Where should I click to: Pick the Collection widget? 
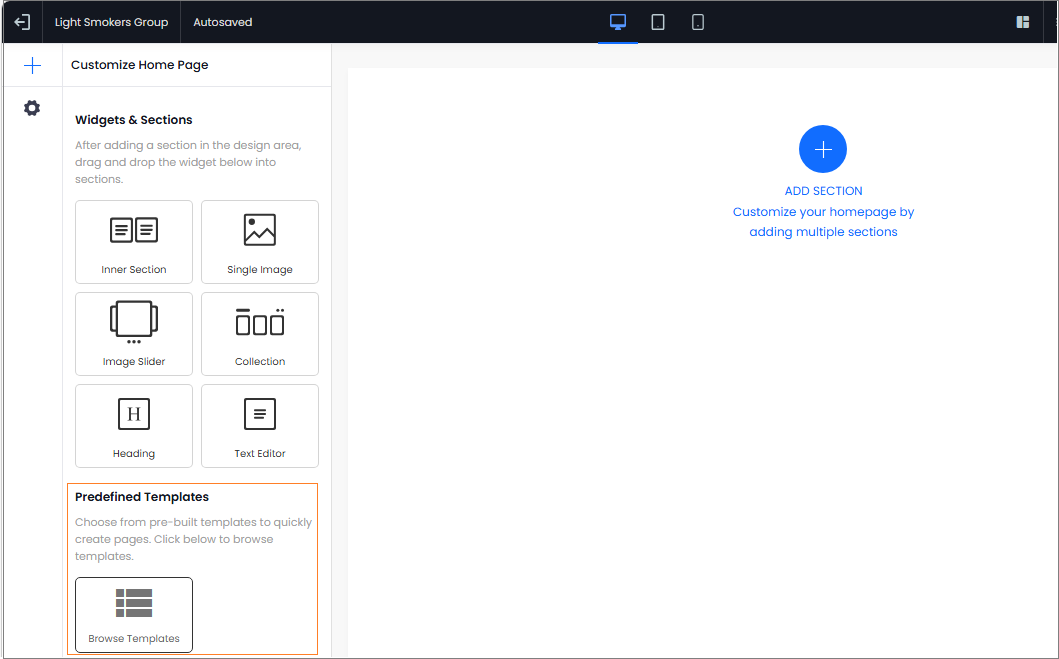260,334
